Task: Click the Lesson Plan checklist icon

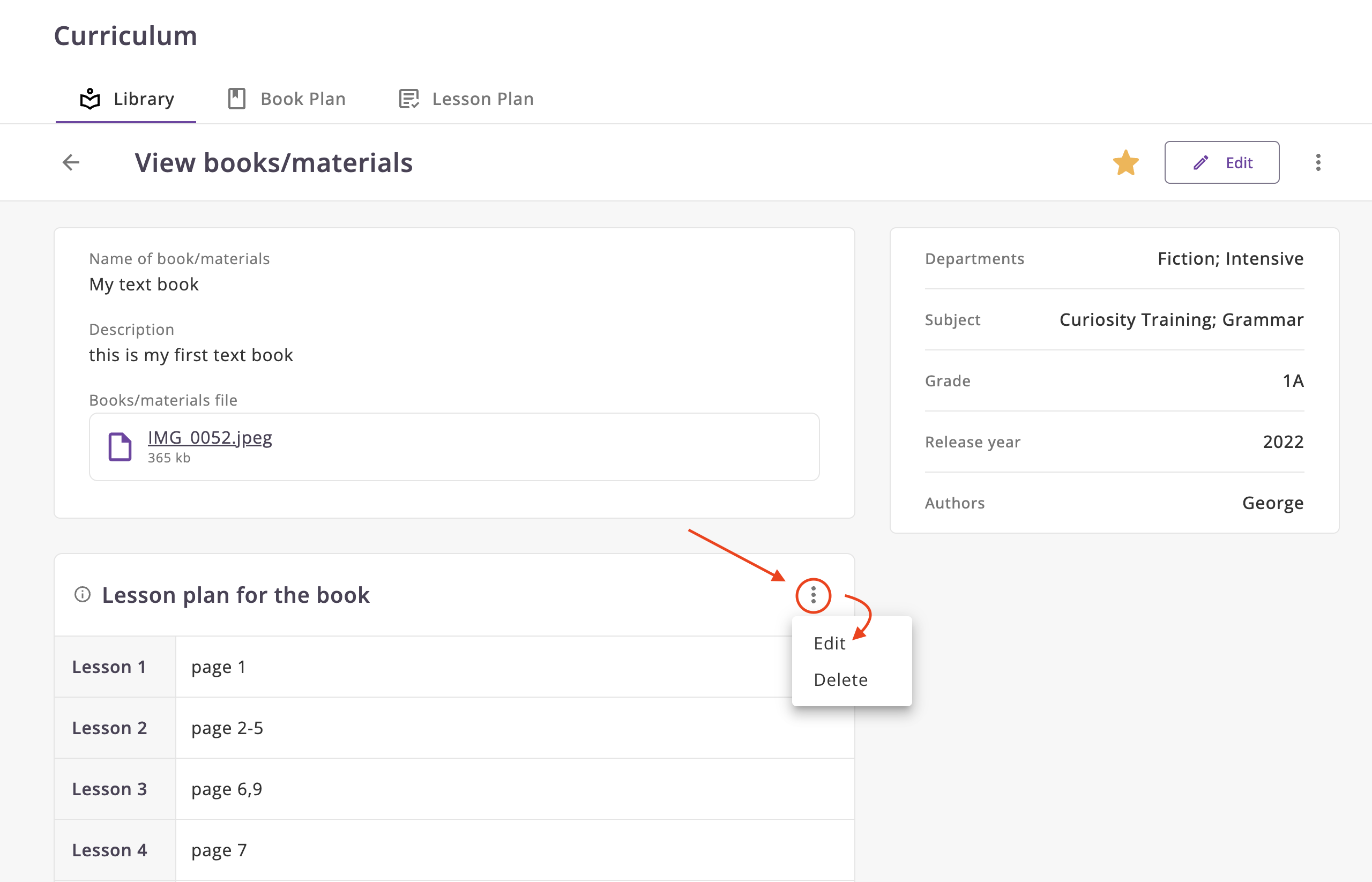Action: [x=408, y=99]
